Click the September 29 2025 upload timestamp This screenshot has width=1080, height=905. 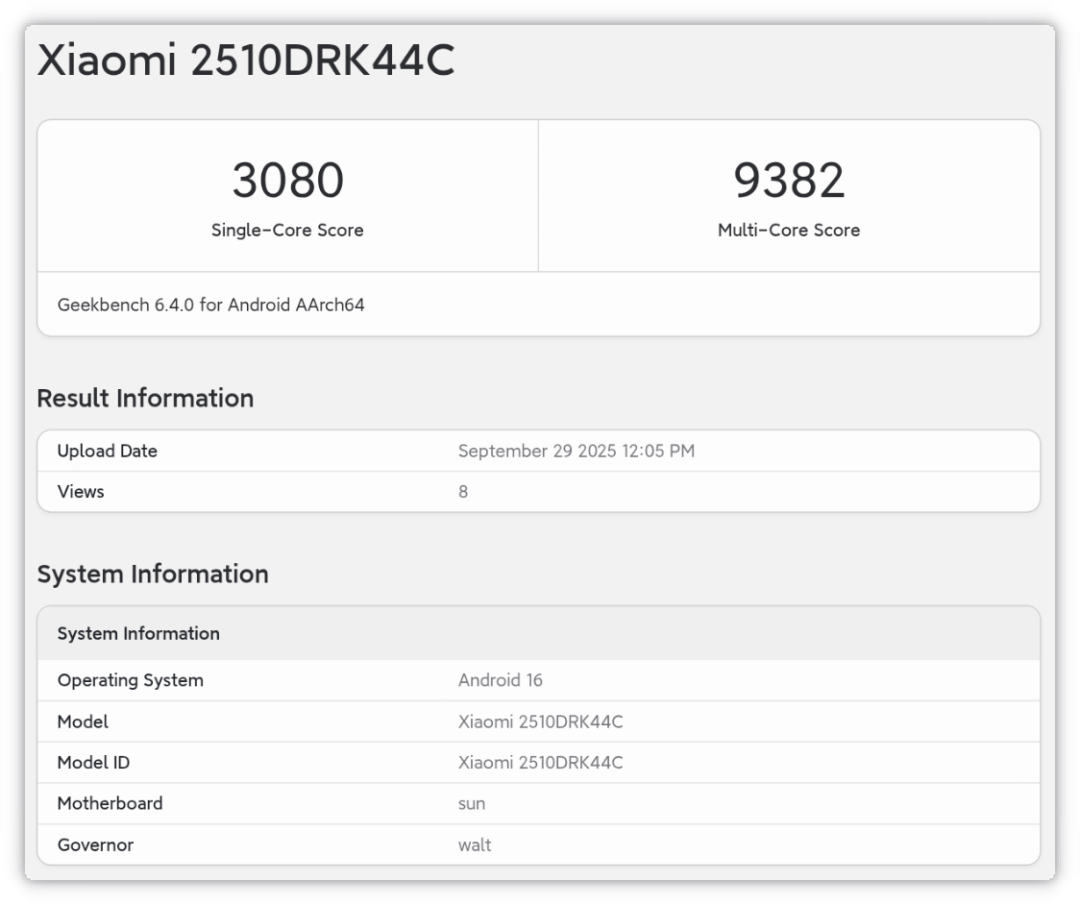[576, 451]
